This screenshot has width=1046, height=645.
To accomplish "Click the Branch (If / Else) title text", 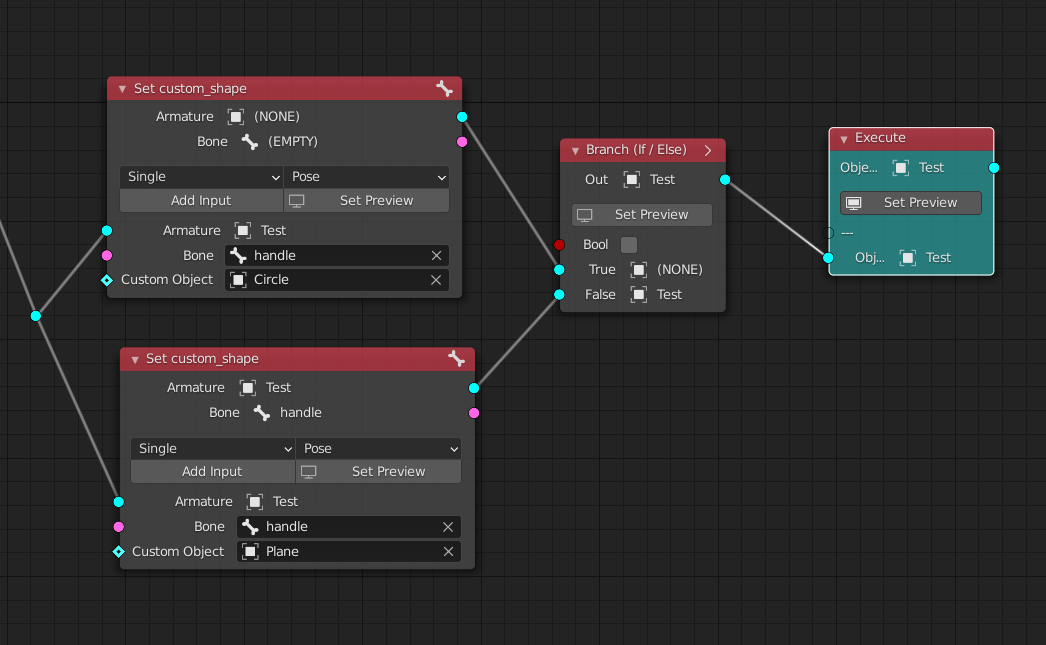I will [x=636, y=150].
